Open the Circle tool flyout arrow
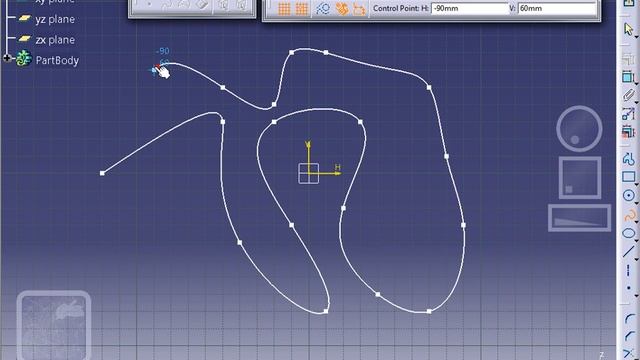This screenshot has width=640, height=360. 636,202
